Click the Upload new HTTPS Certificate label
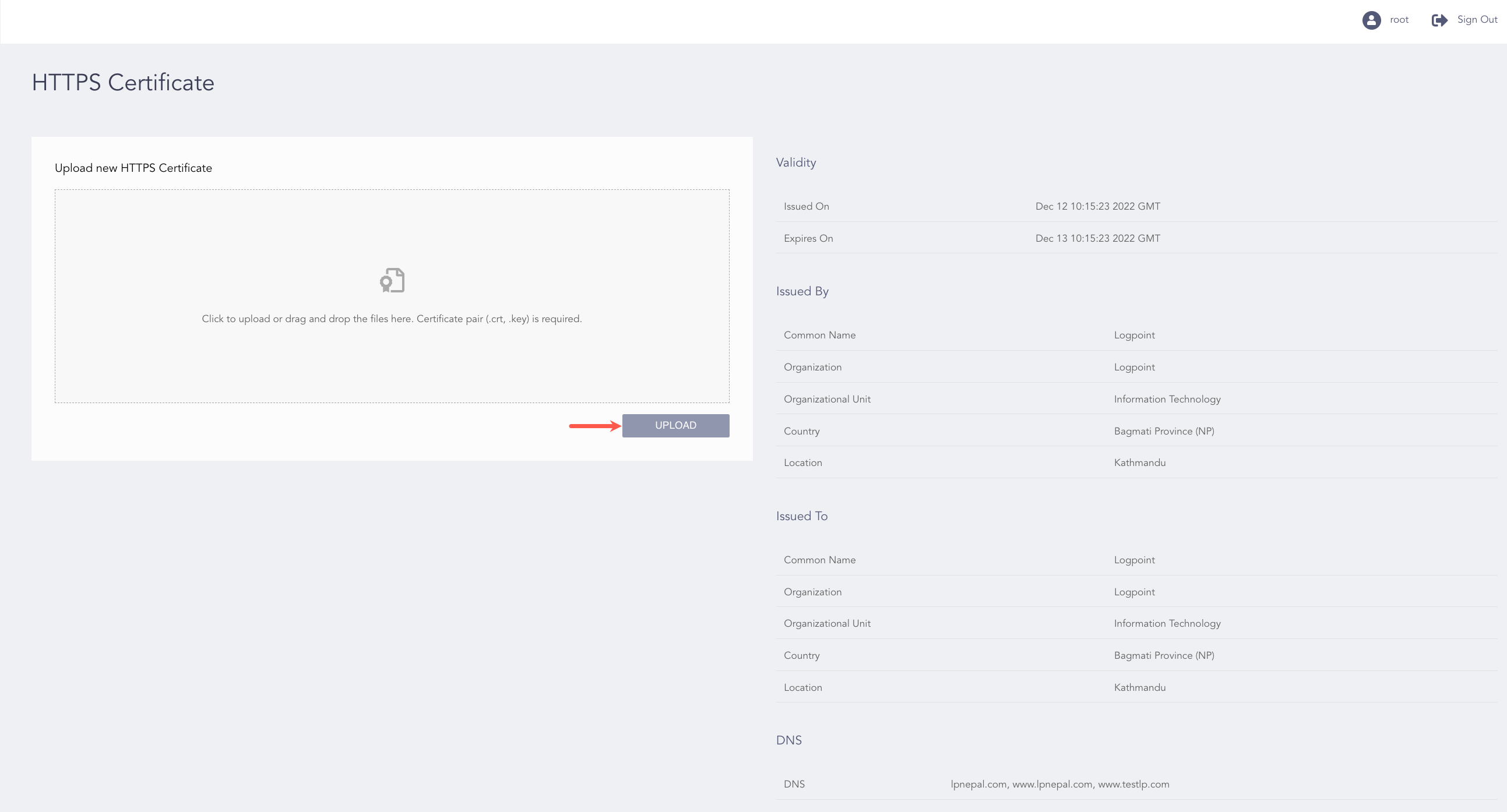Image resolution: width=1507 pixels, height=812 pixels. [x=133, y=168]
